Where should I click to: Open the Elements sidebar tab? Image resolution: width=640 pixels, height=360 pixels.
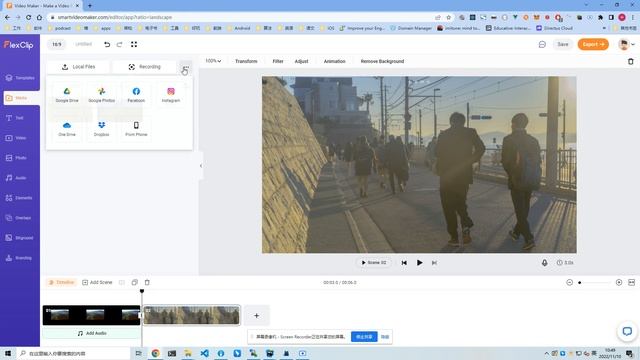[x=20, y=198]
